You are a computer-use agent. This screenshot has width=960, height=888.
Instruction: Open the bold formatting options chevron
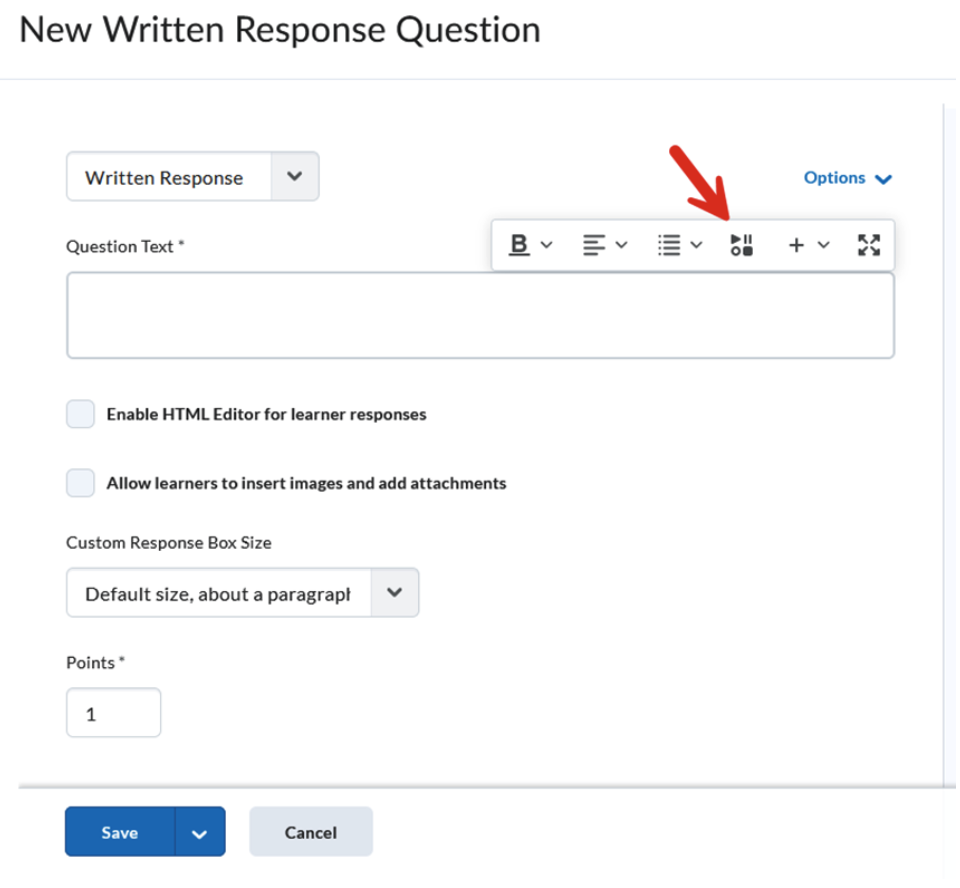click(547, 245)
